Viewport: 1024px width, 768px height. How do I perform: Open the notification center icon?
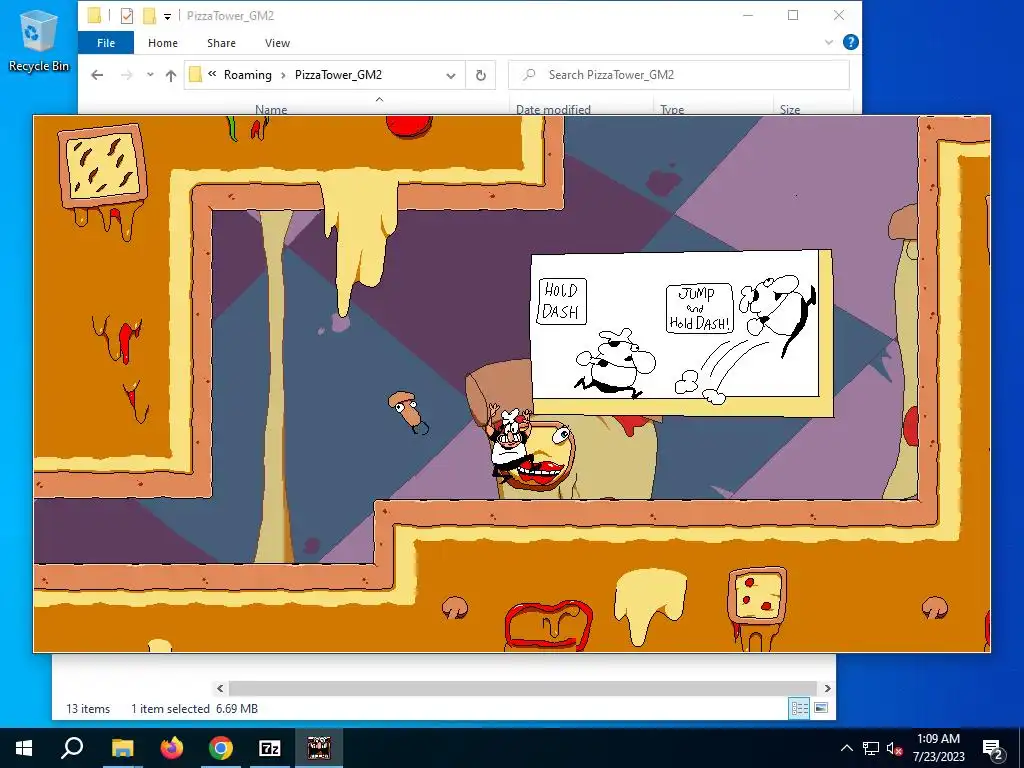[994, 749]
